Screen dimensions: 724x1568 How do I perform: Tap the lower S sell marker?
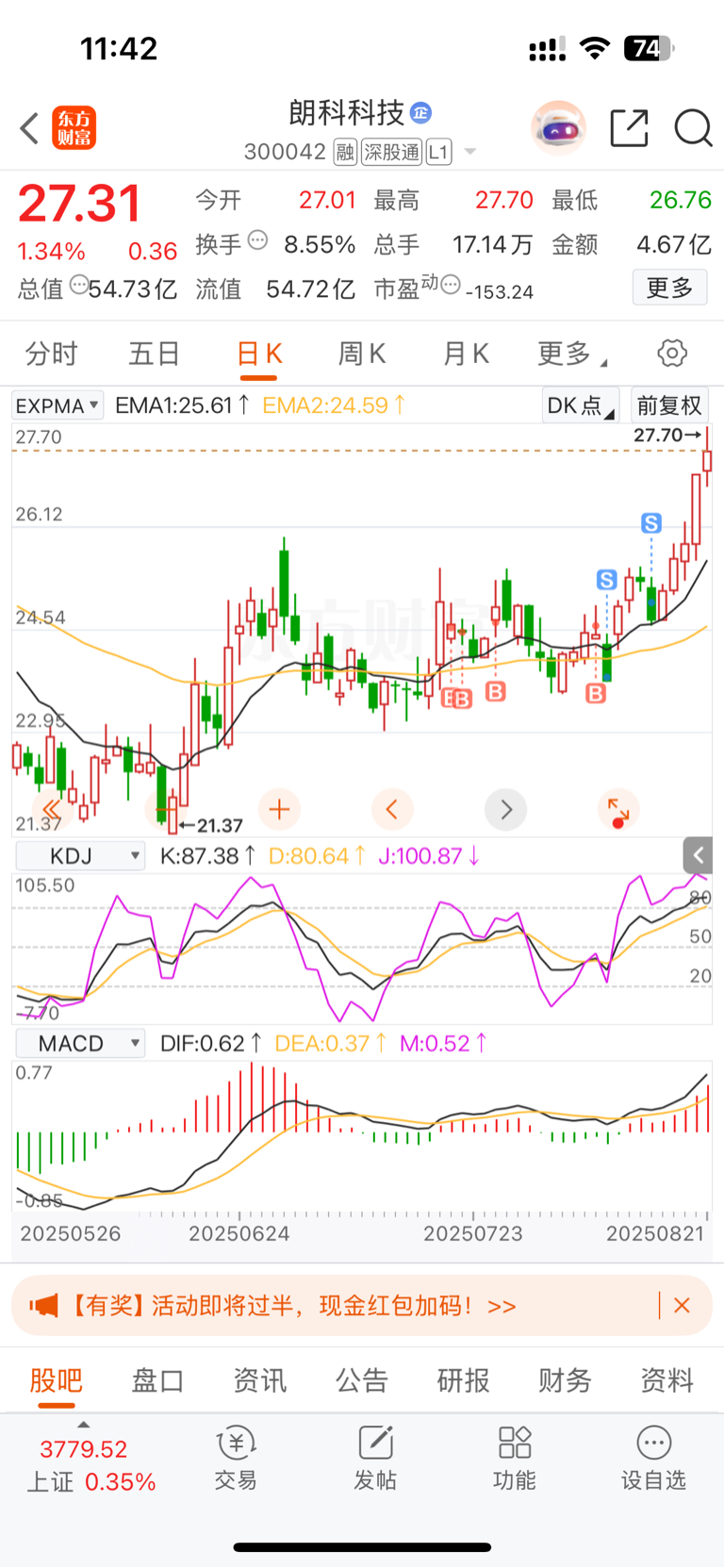607,579
